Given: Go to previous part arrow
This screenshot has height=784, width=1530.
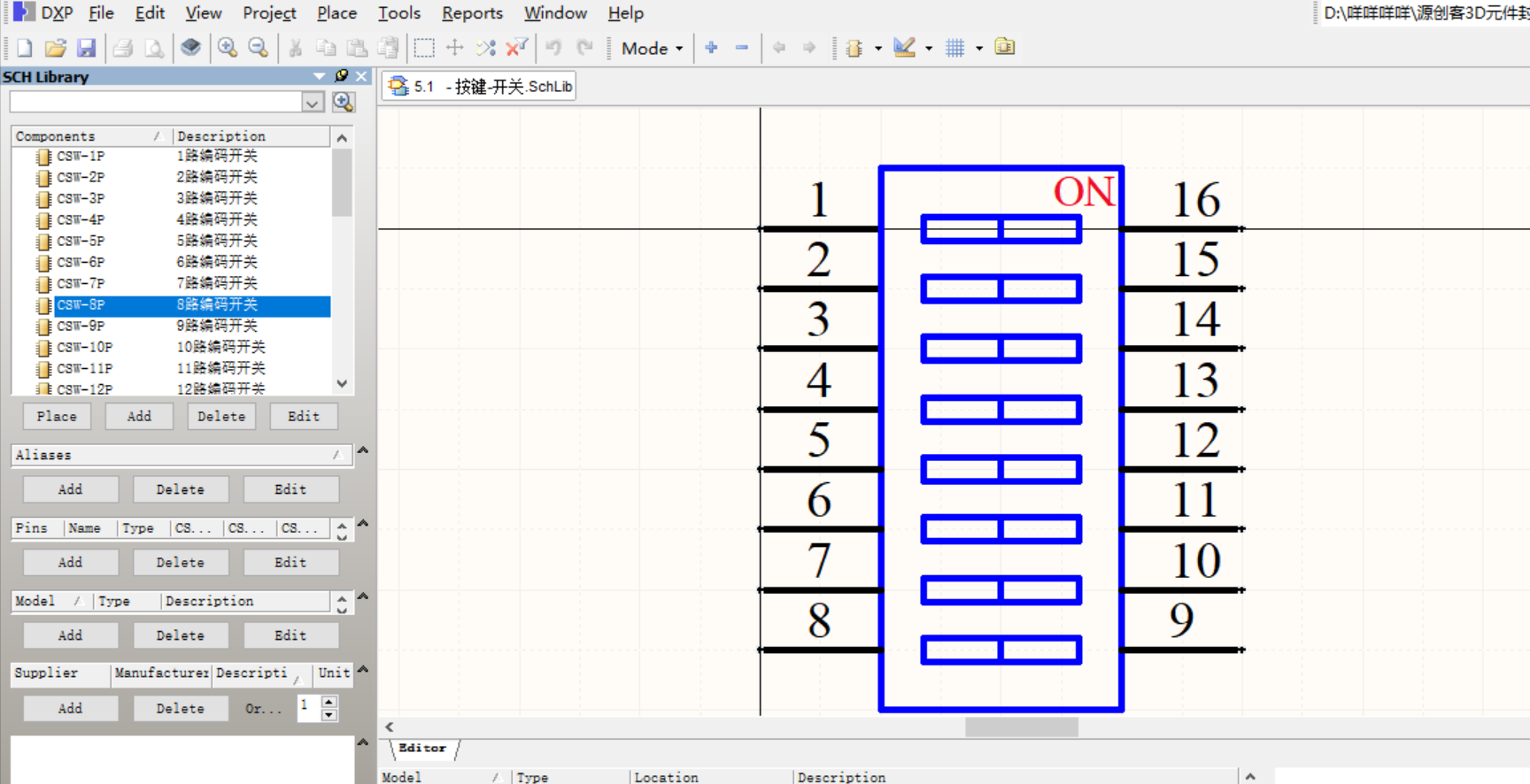Looking at the screenshot, I should click(x=779, y=48).
